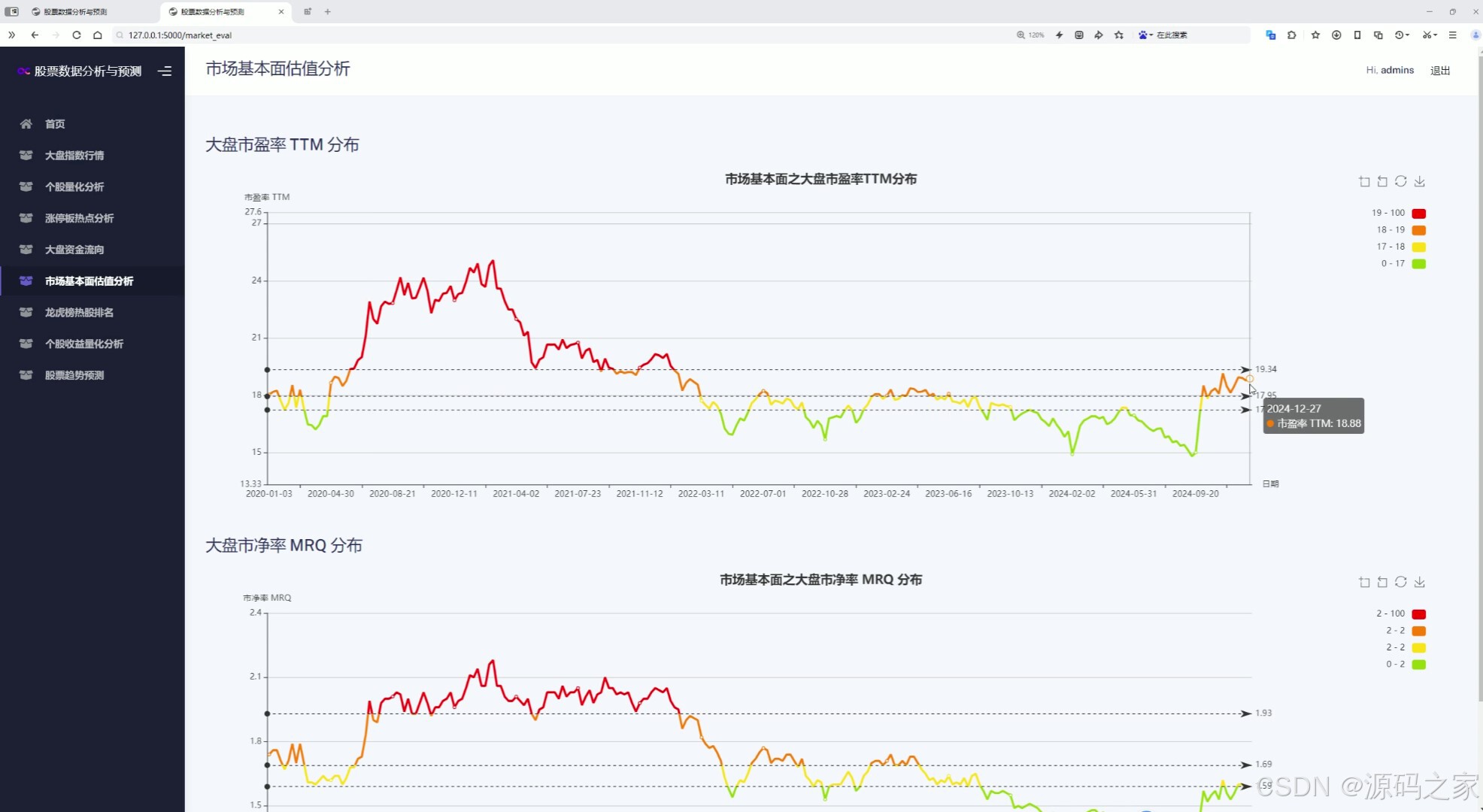The height and width of the screenshot is (812, 1483).
Task: Toggle the 0 - 17 green legend range
Action: click(1418, 264)
